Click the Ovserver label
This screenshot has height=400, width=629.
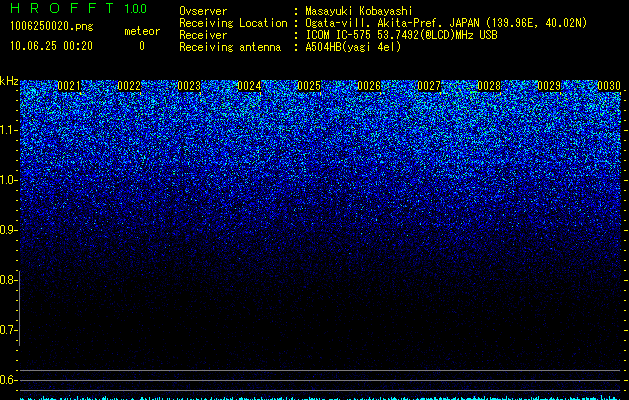(x=203, y=11)
